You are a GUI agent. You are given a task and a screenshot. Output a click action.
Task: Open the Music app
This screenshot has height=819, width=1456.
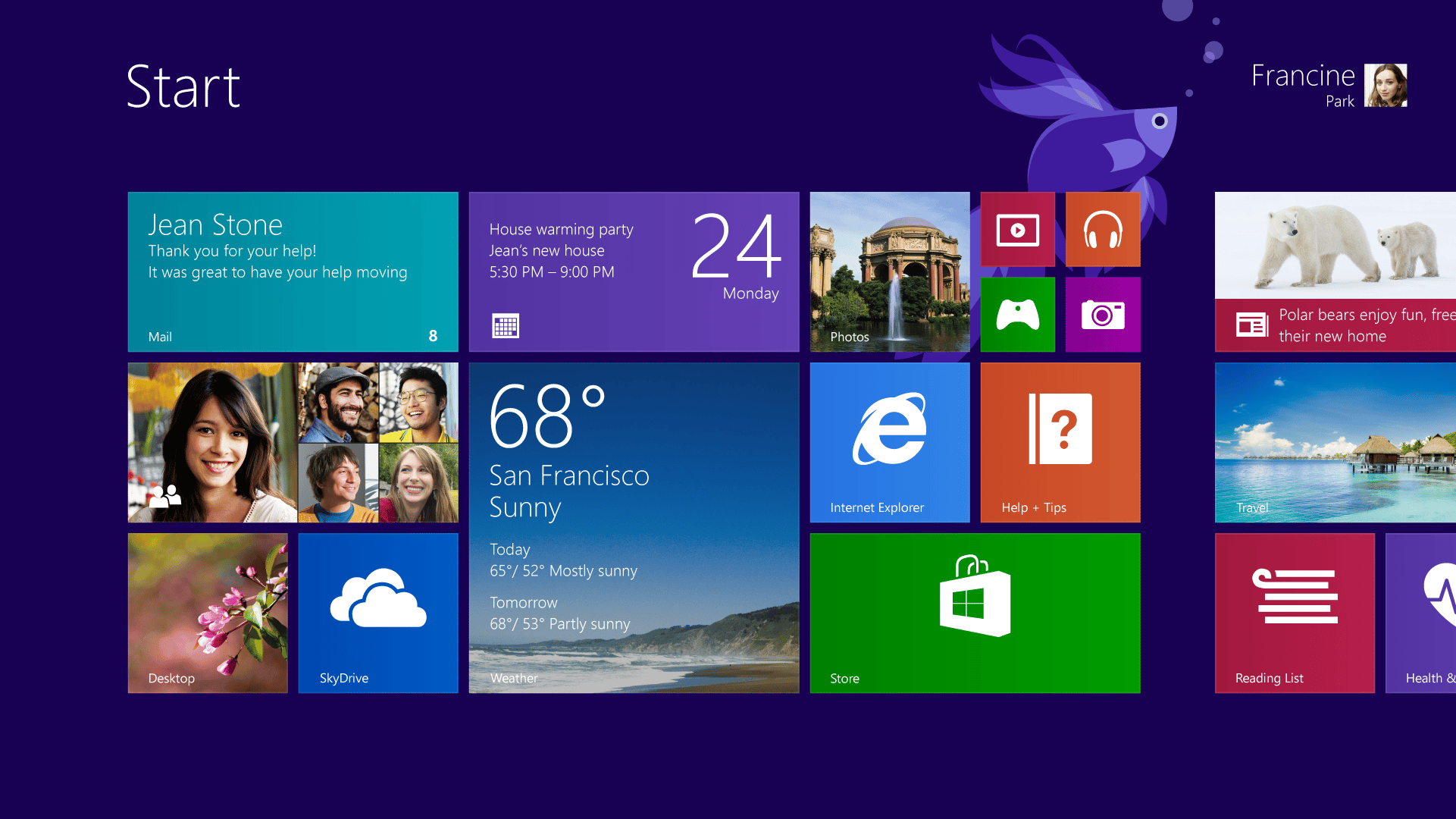click(1103, 229)
